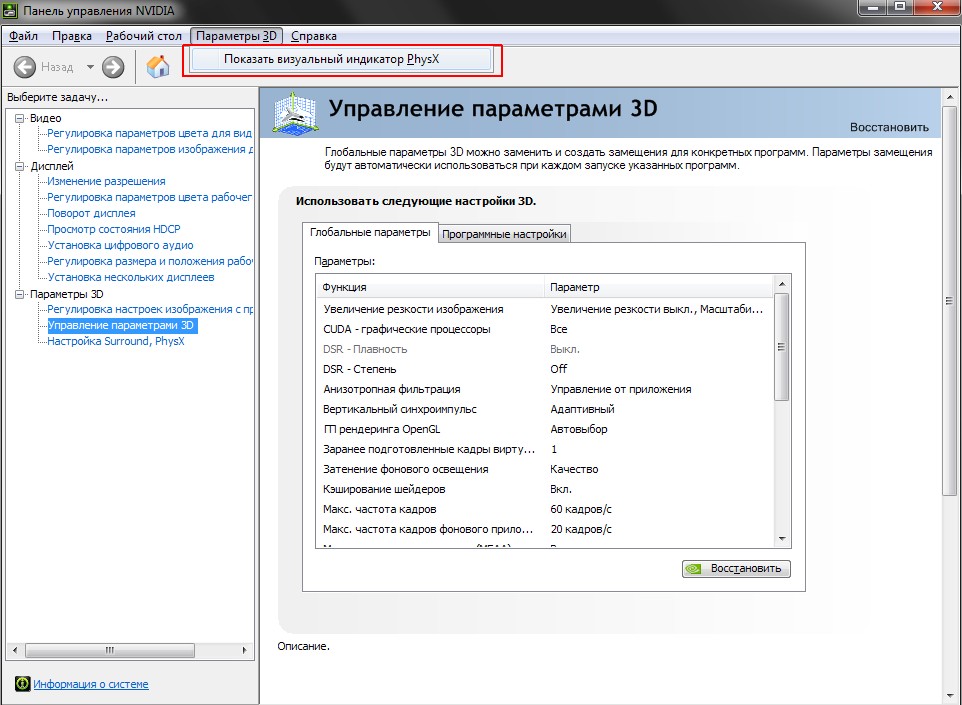Click Восстановить link in the header
Screen dimensions: 962x705
[x=889, y=127]
